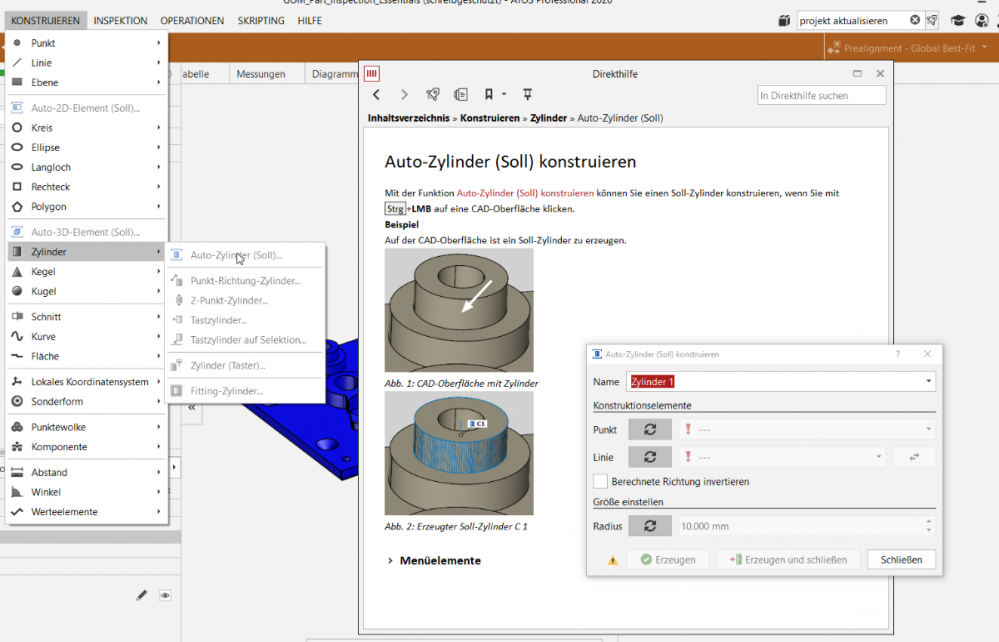
Task: Open the table of contents icon in Direkthilfe
Action: [460, 95]
